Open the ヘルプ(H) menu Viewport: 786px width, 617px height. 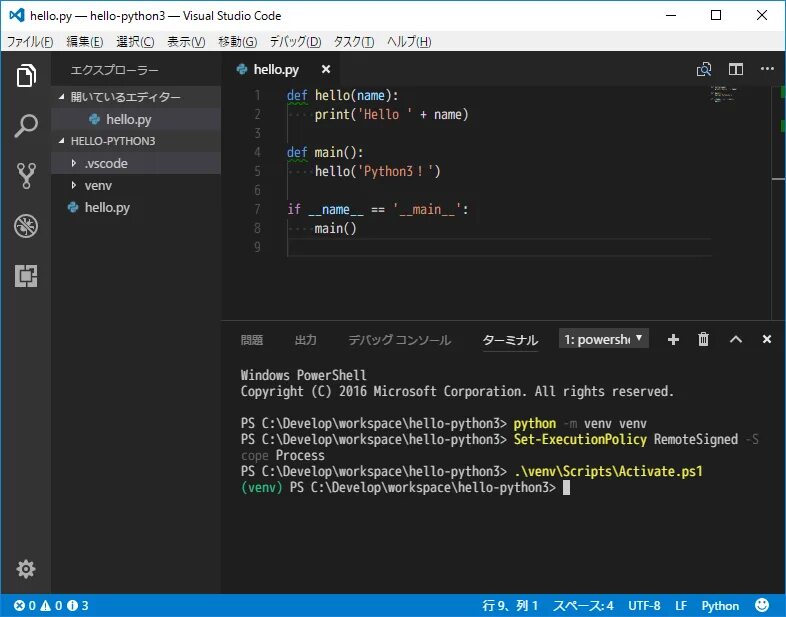click(409, 42)
